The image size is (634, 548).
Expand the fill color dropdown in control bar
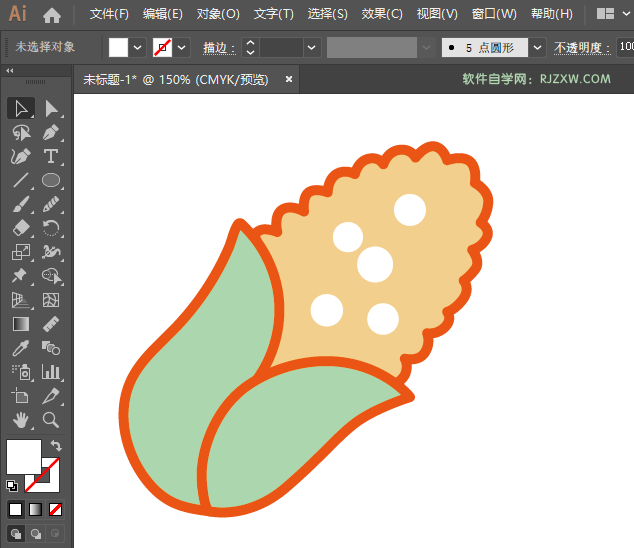click(x=138, y=47)
